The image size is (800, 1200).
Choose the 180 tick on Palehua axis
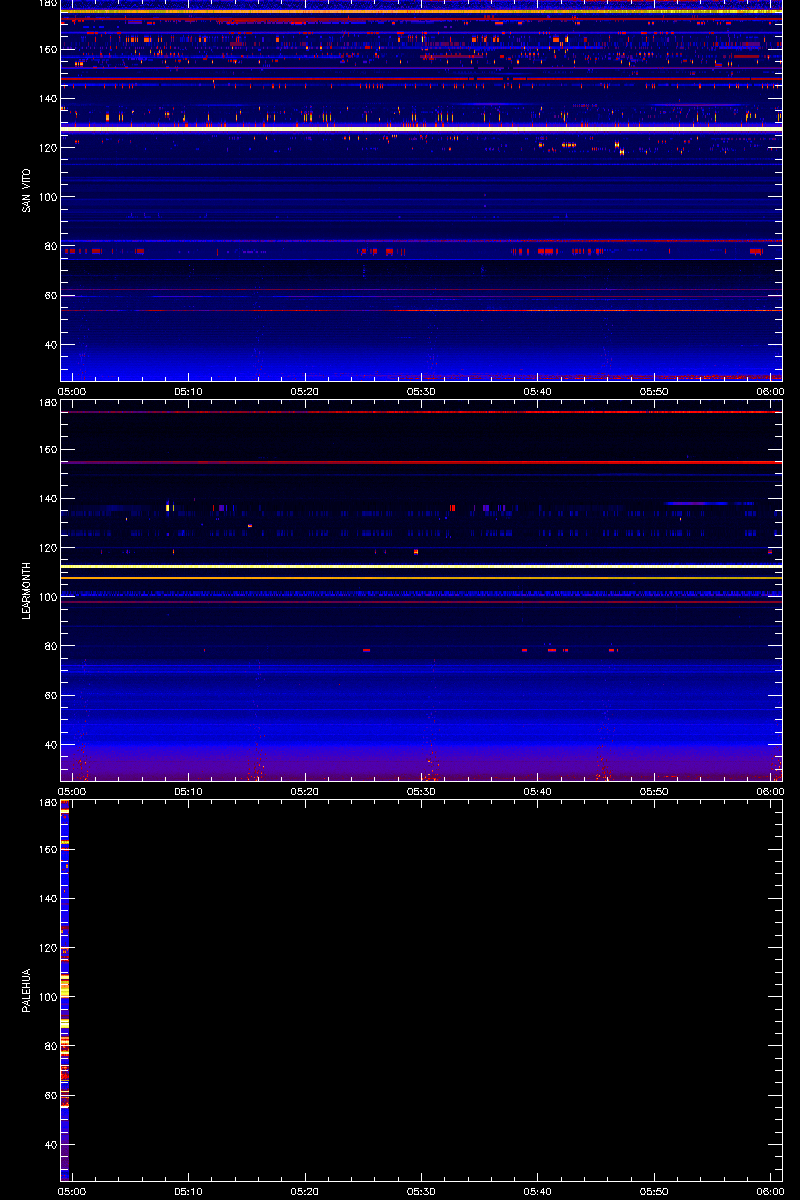pos(48,804)
